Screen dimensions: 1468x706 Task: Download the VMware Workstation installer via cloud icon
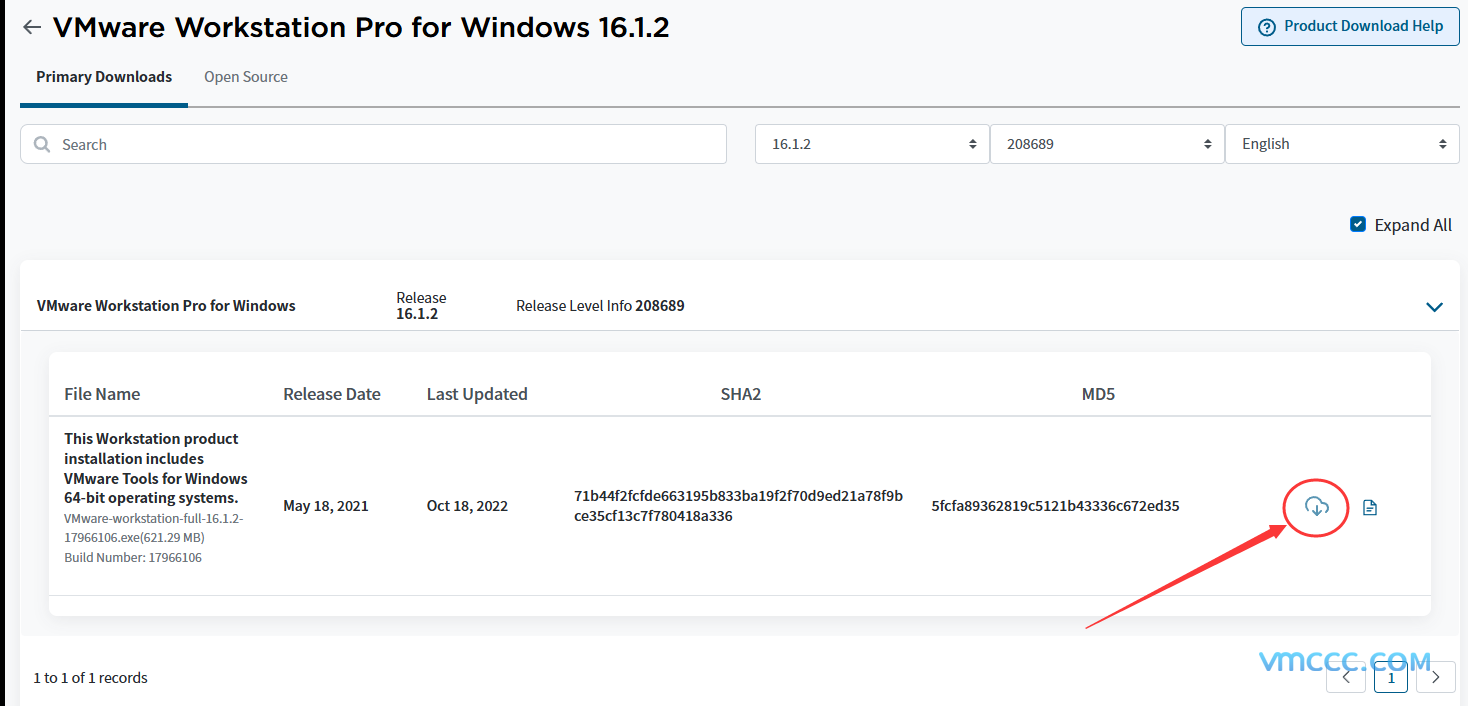1317,507
